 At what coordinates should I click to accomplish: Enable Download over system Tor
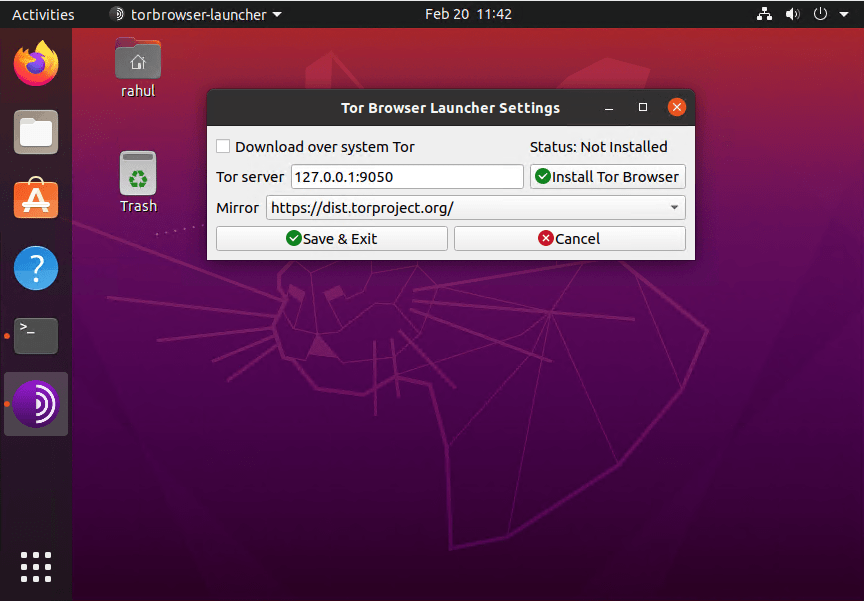click(x=223, y=147)
